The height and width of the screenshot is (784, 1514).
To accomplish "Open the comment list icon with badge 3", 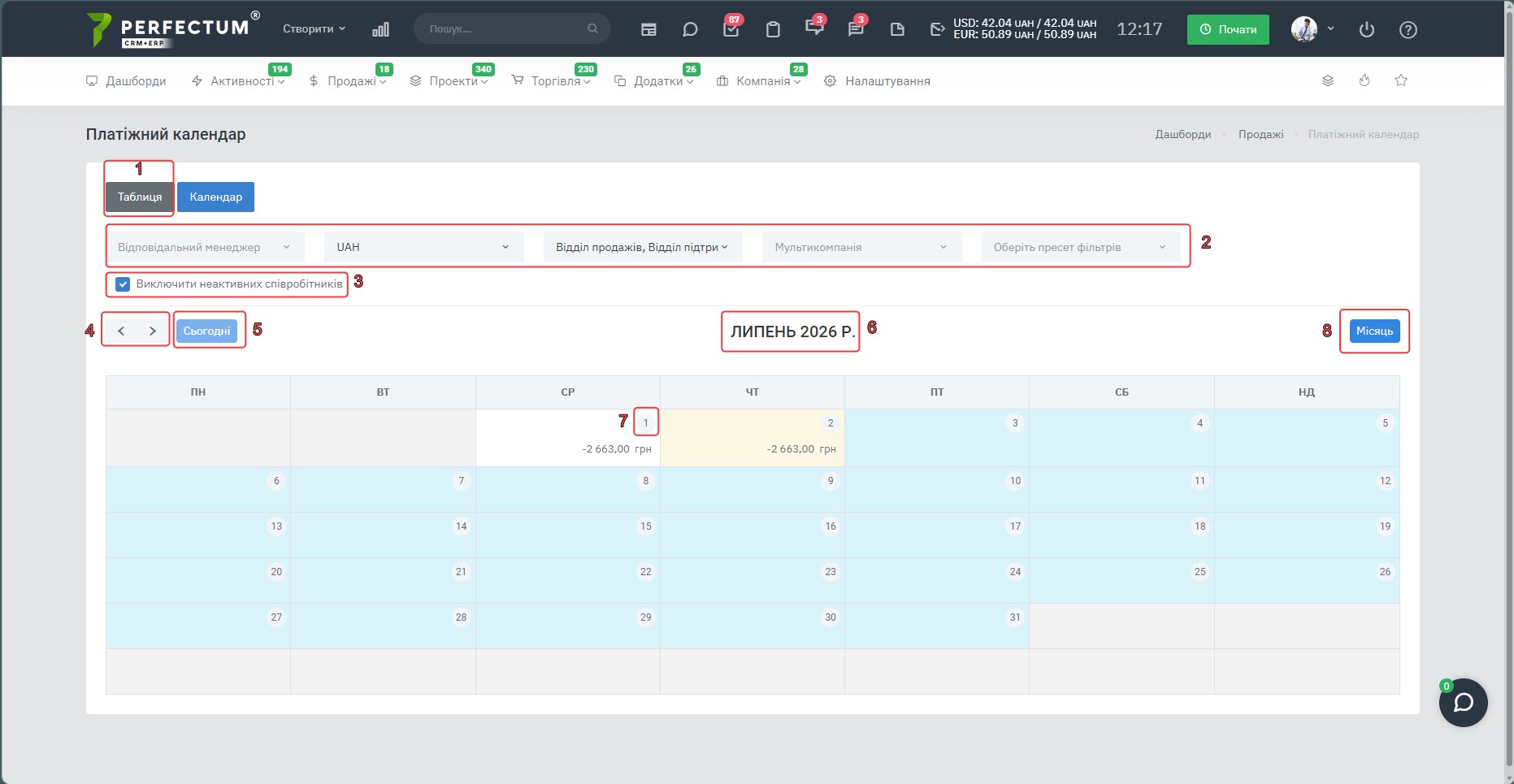I will pos(856,28).
